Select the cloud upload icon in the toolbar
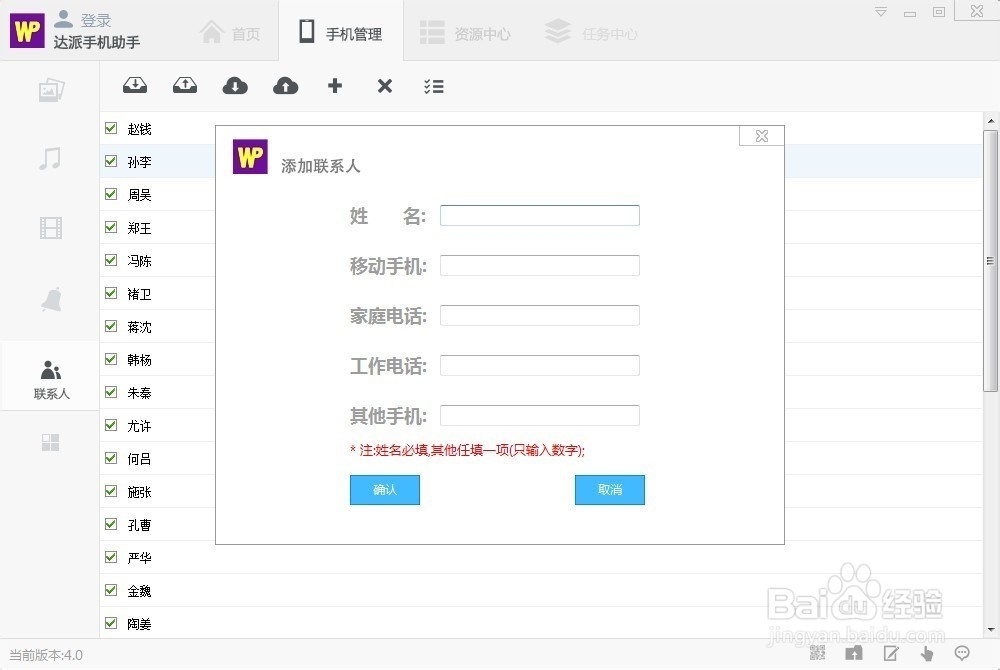Screen dimensions: 1000x670 (x=285, y=86)
